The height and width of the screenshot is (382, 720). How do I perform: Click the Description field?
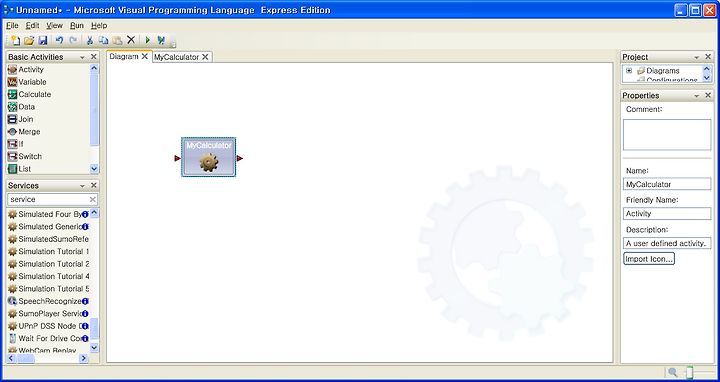(667, 243)
